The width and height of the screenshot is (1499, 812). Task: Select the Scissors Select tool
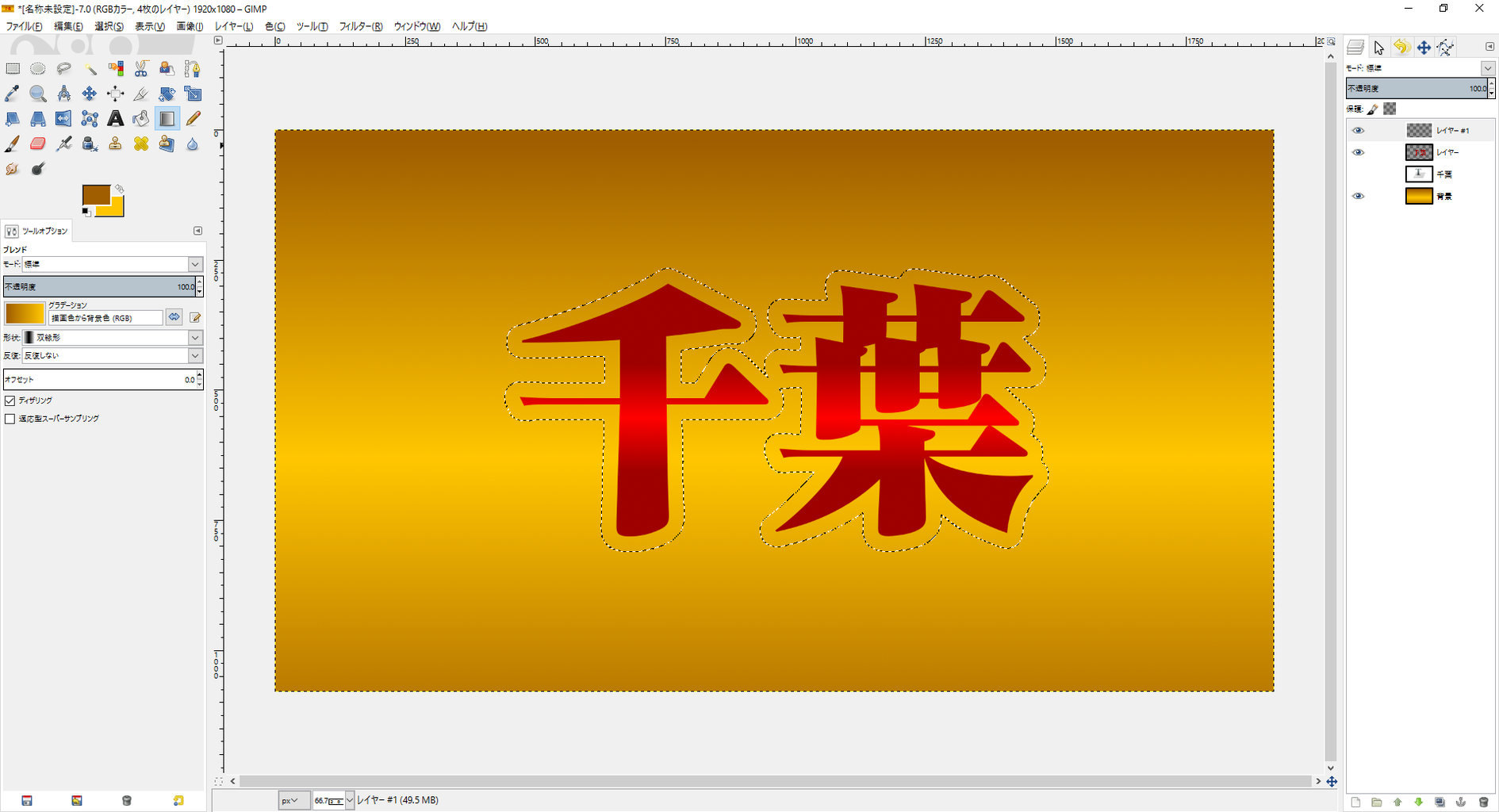point(141,69)
